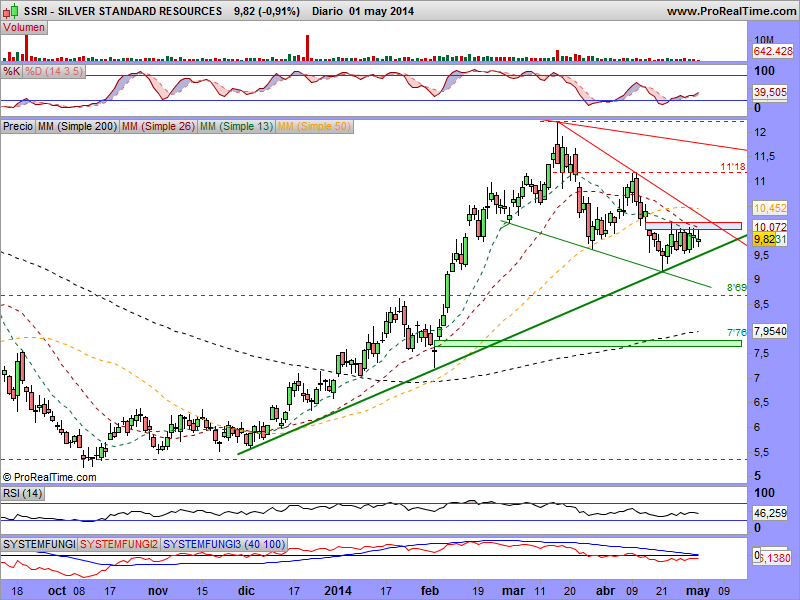
Task: Click the green support zone rectangle
Action: coord(588,343)
